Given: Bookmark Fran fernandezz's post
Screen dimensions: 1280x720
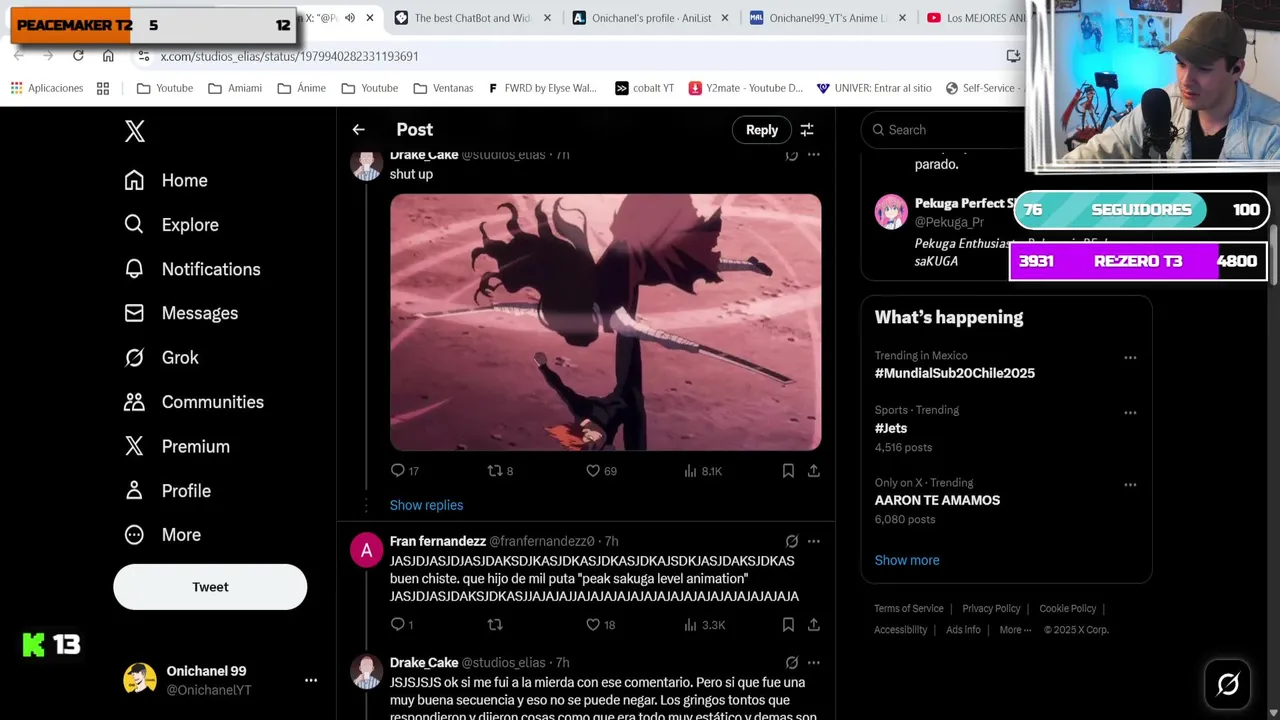Looking at the screenshot, I should point(788,624).
